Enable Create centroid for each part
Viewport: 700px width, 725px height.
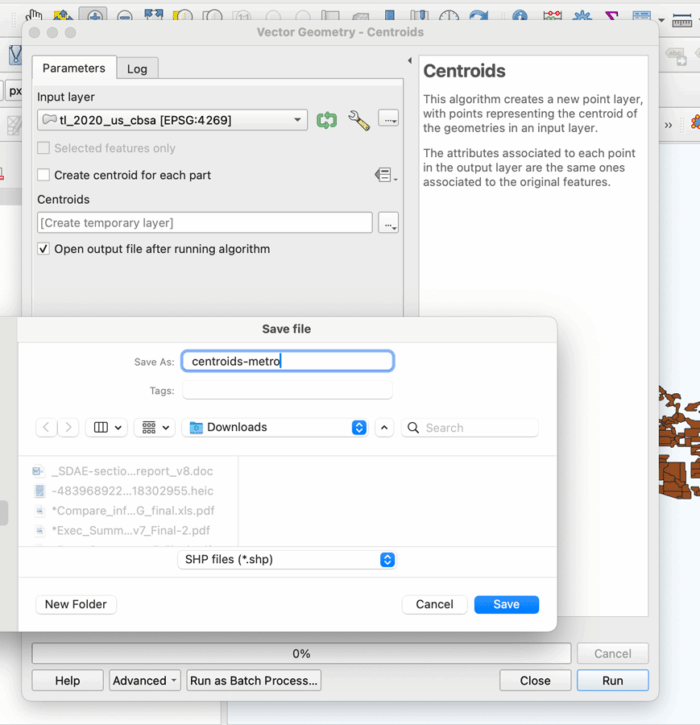tap(43, 175)
